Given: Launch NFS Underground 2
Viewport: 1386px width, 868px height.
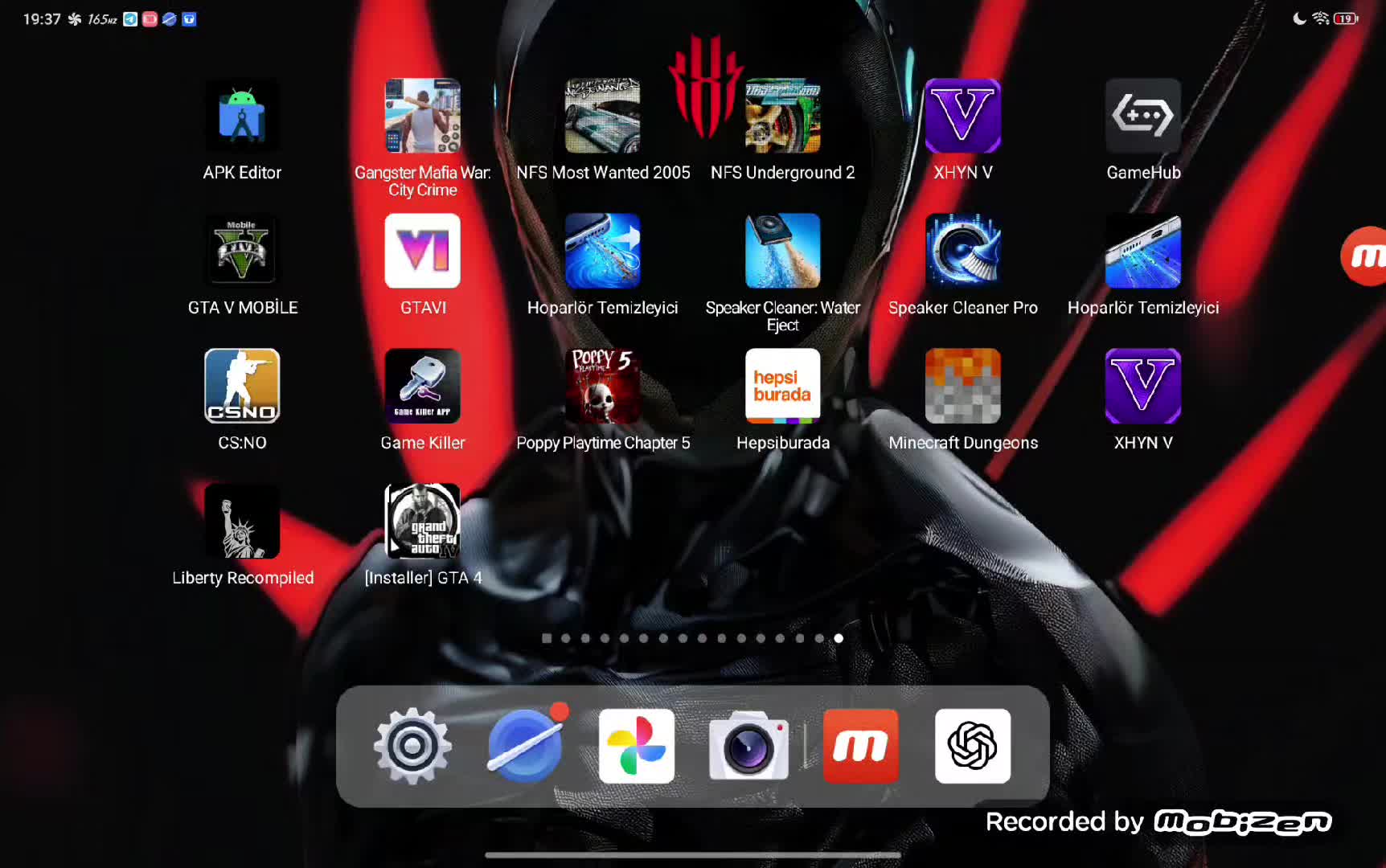Looking at the screenshot, I should (783, 116).
